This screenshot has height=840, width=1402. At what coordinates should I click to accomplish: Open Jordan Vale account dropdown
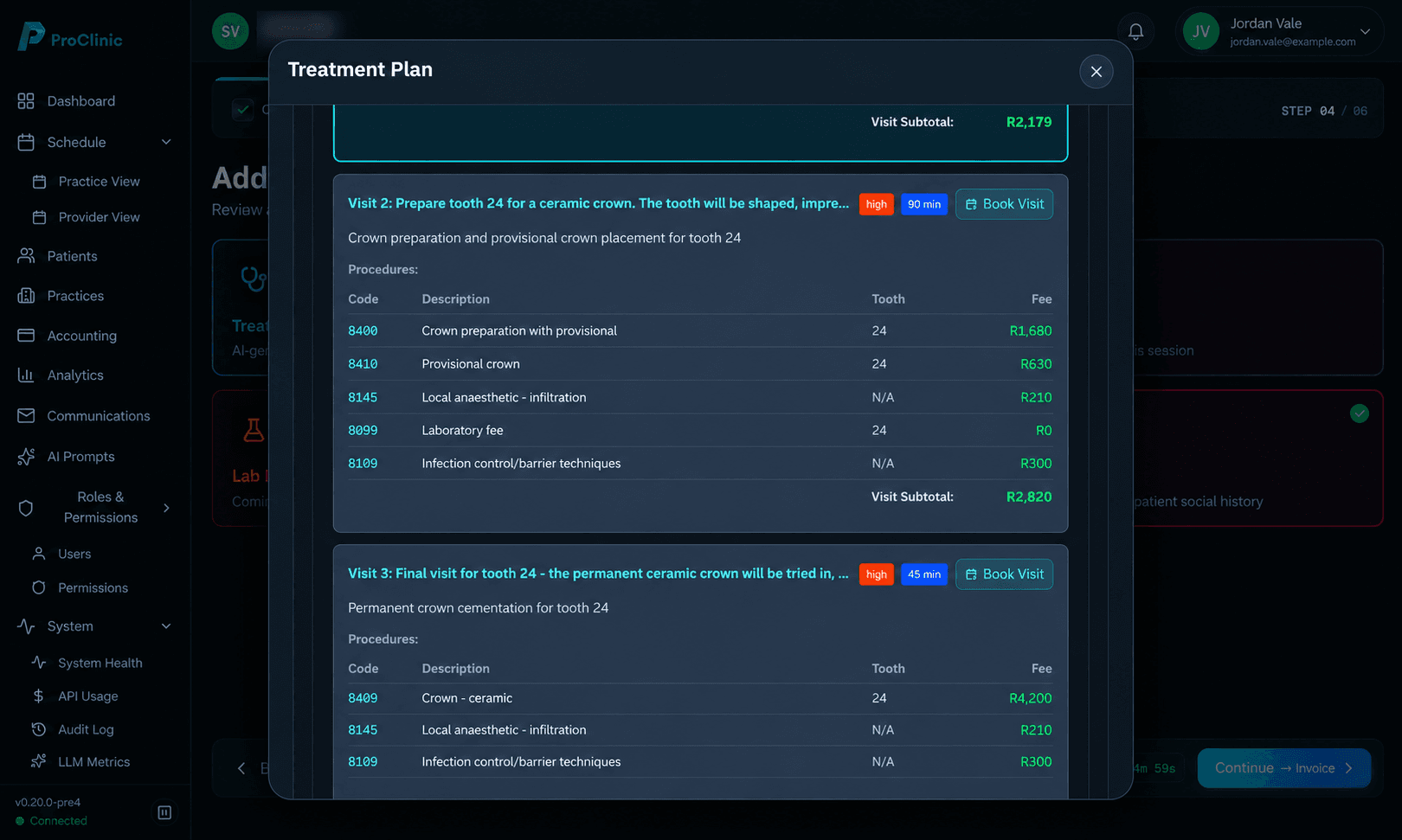pos(1279,32)
